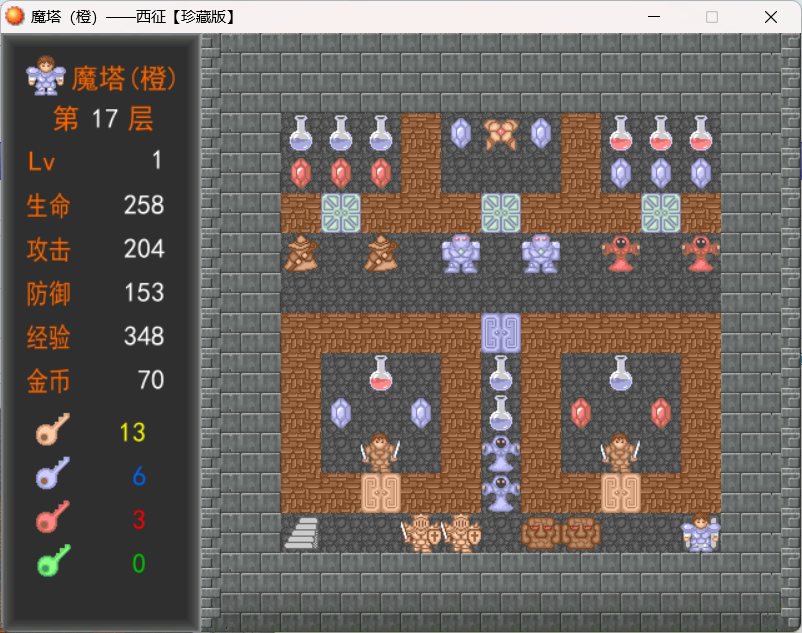
Task: Click the top-left blue potion flask
Action: [x=301, y=133]
